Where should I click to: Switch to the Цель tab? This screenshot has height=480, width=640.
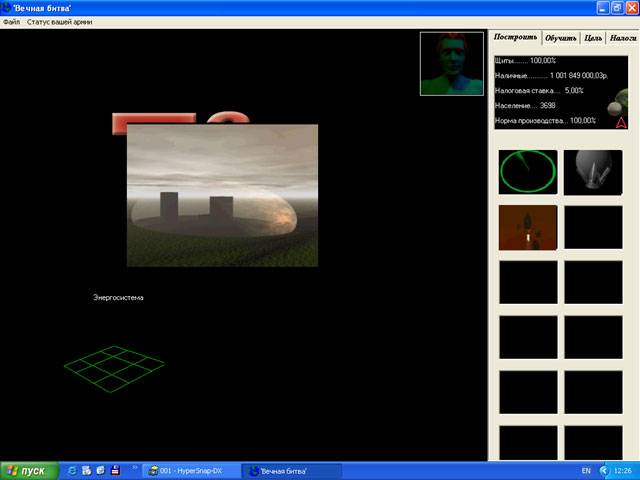(592, 38)
